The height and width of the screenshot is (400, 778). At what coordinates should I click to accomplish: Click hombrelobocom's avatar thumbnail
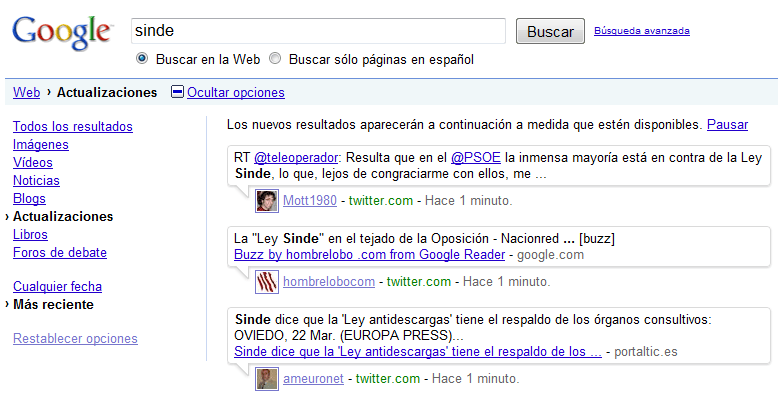(x=267, y=282)
